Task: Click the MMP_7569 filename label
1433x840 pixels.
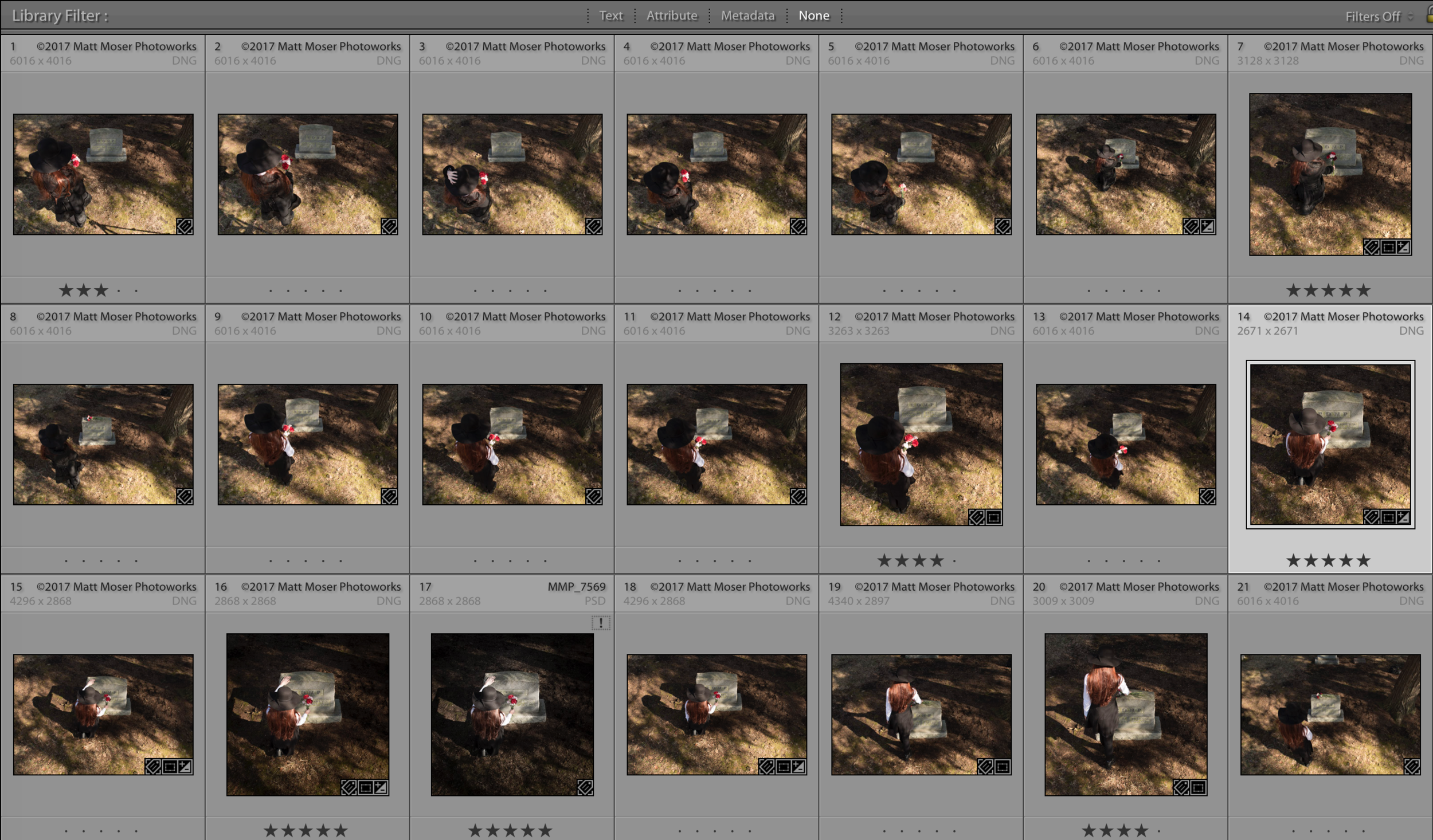Action: [576, 586]
